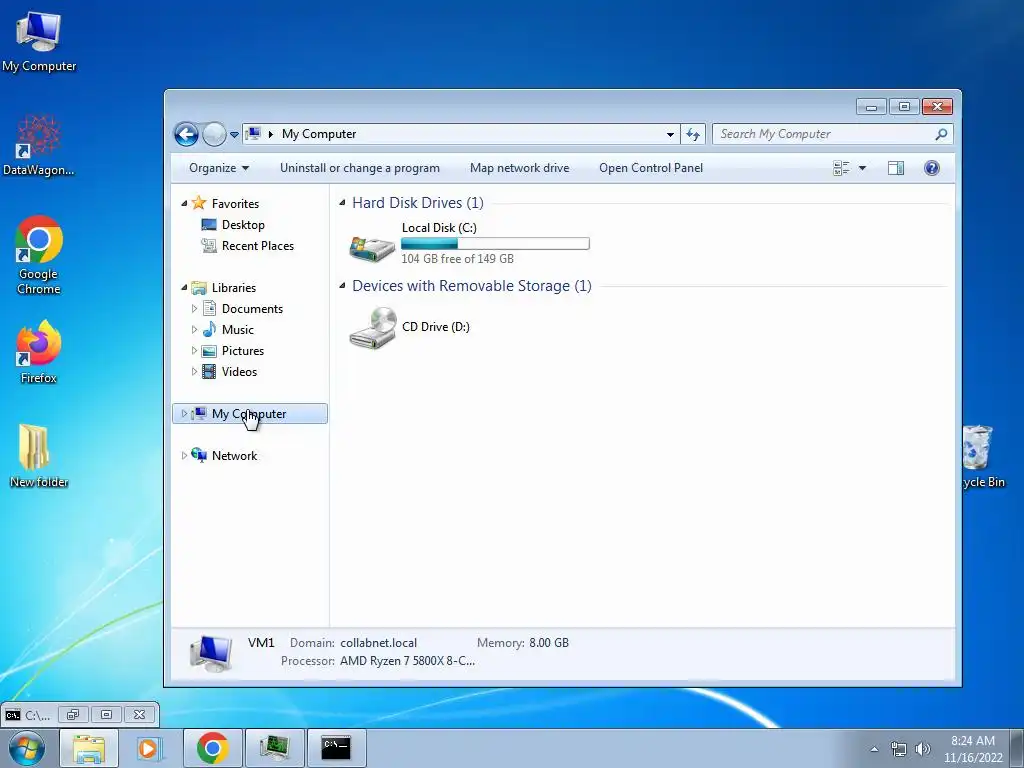The height and width of the screenshot is (768, 1024).
Task: Expand the Pictures library node
Action: pyautogui.click(x=194, y=351)
